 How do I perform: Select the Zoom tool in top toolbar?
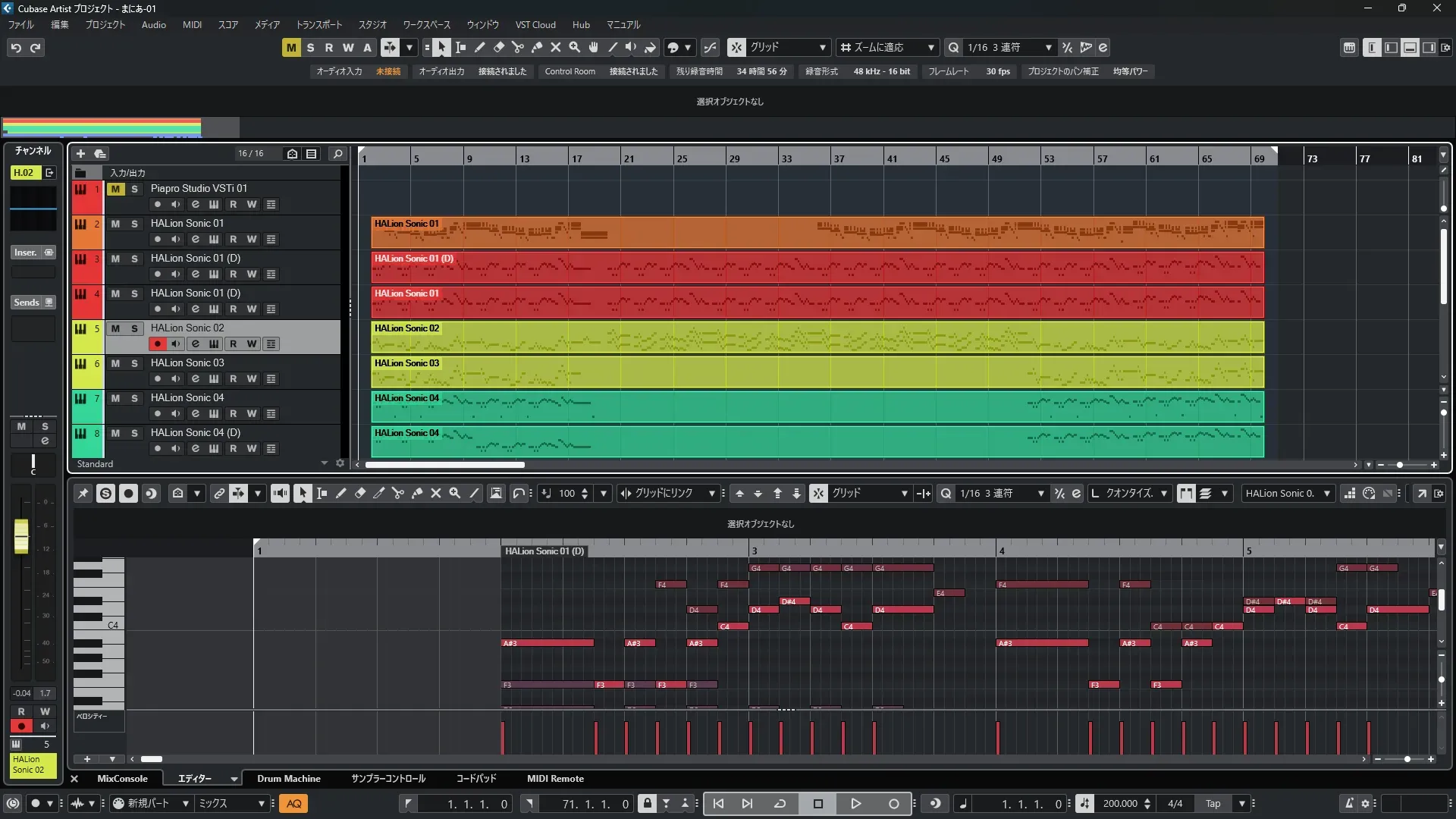[575, 48]
